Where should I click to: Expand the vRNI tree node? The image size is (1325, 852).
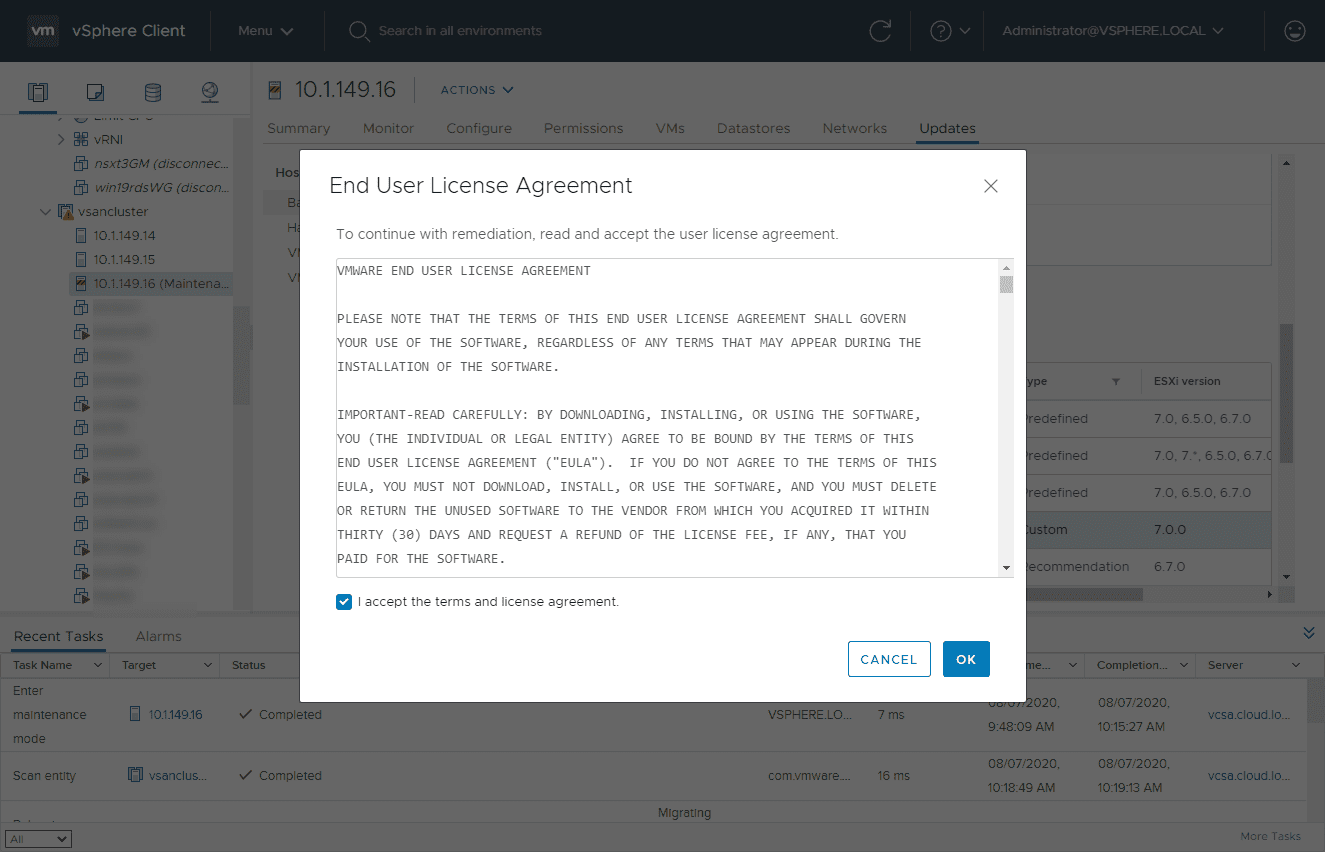pyautogui.click(x=60, y=139)
